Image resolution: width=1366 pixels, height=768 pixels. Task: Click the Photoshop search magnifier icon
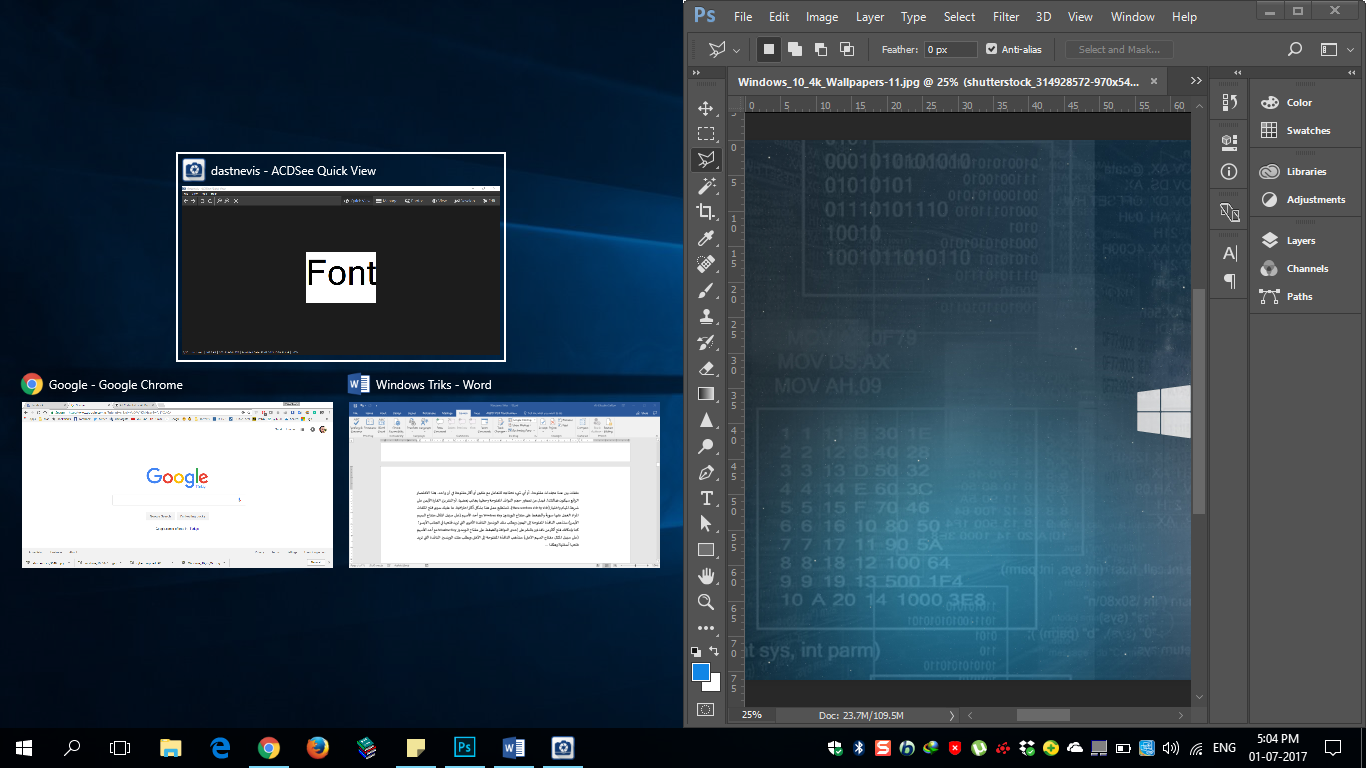click(x=1295, y=49)
